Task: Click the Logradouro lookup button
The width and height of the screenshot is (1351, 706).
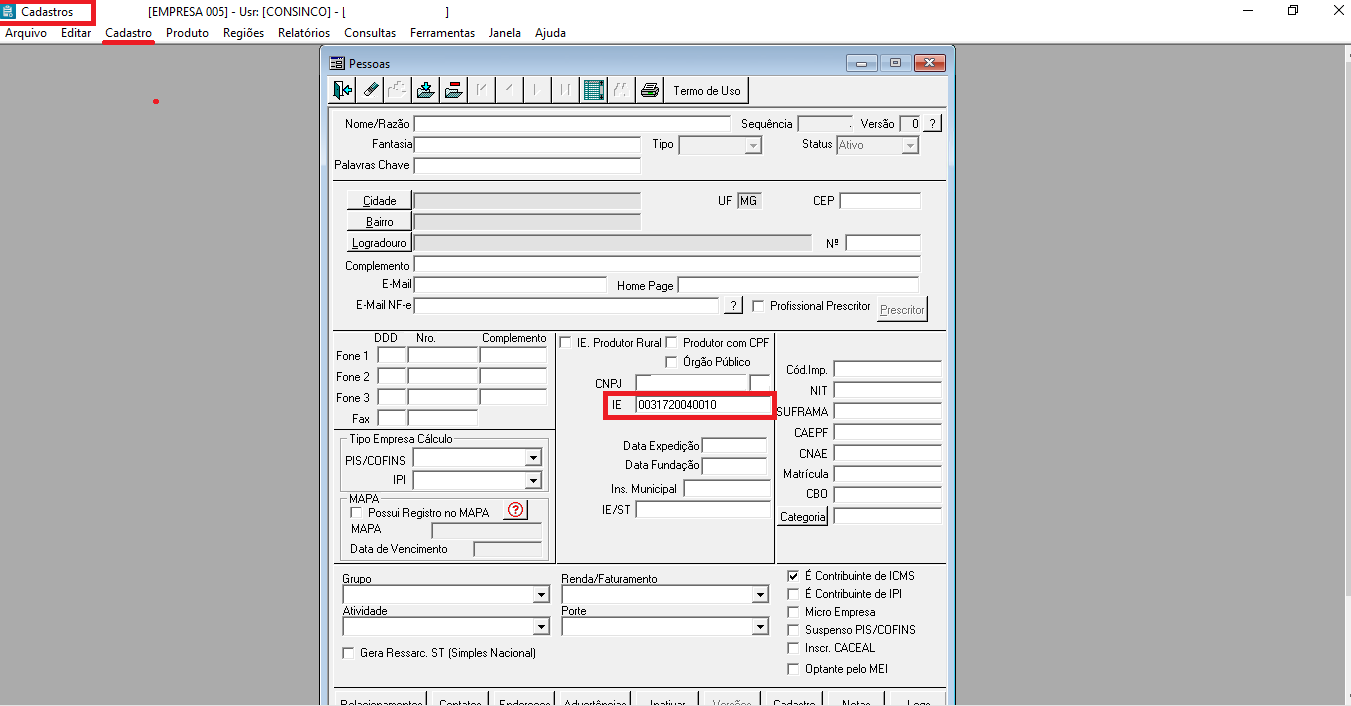Action: (x=379, y=243)
